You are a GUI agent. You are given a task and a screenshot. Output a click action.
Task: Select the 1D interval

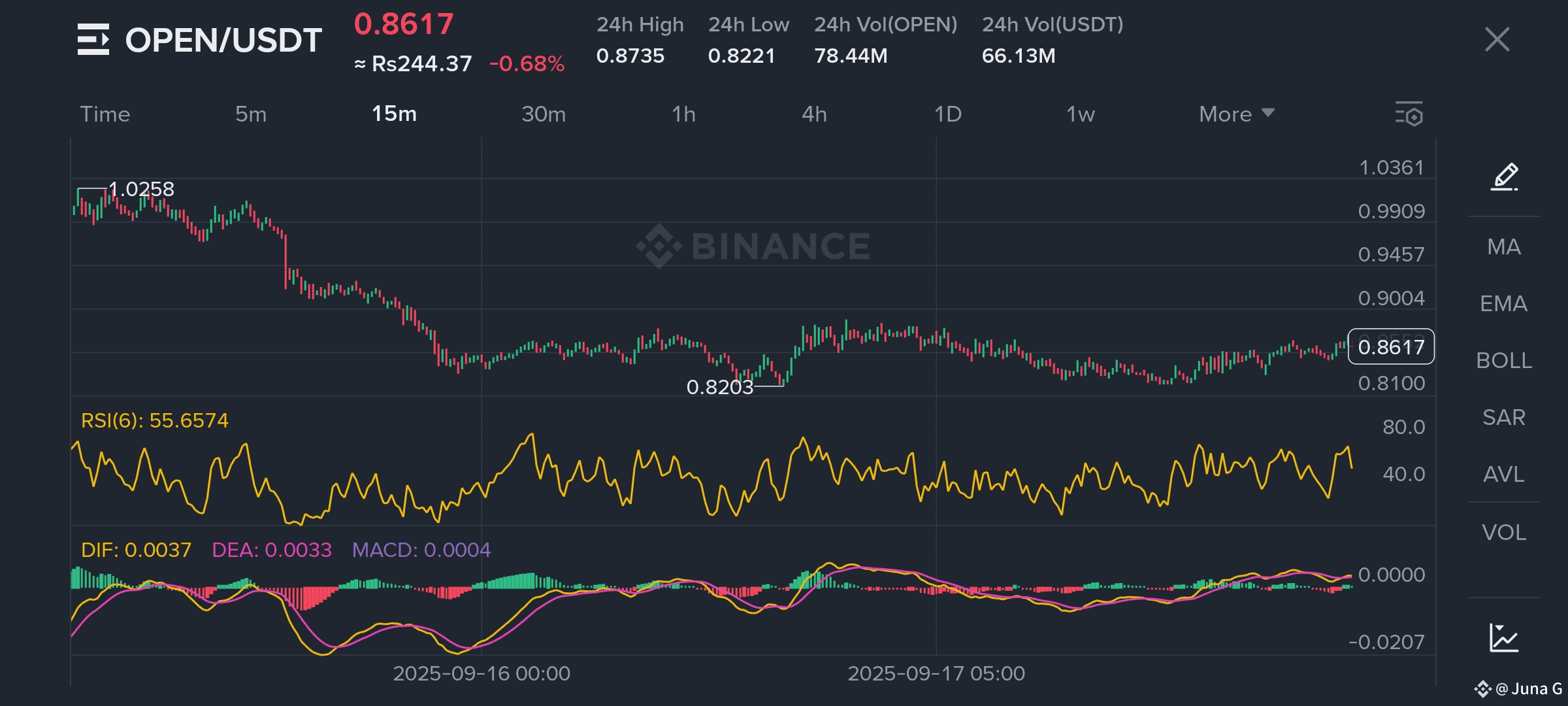point(948,114)
